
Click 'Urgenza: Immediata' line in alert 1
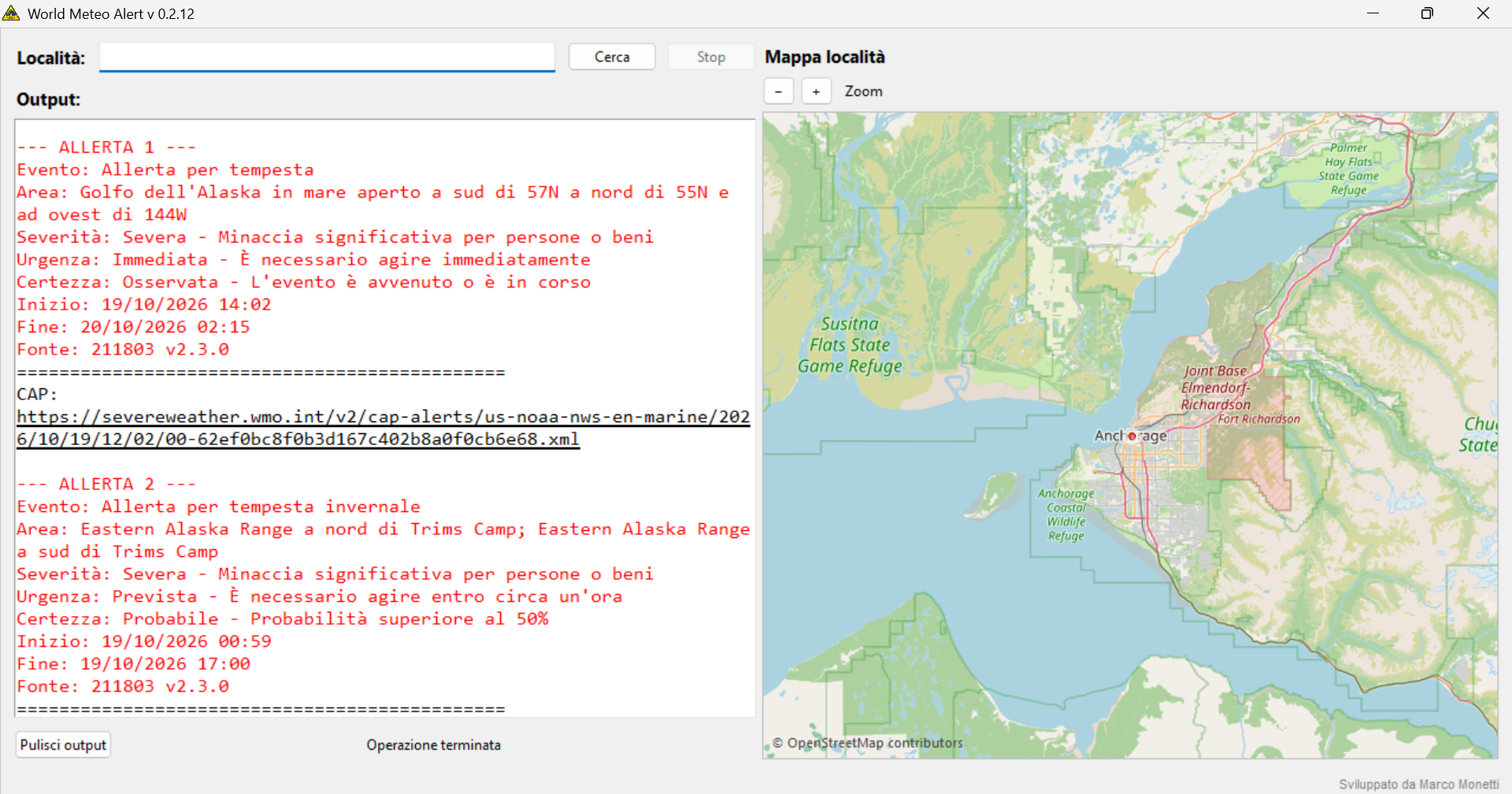(303, 259)
